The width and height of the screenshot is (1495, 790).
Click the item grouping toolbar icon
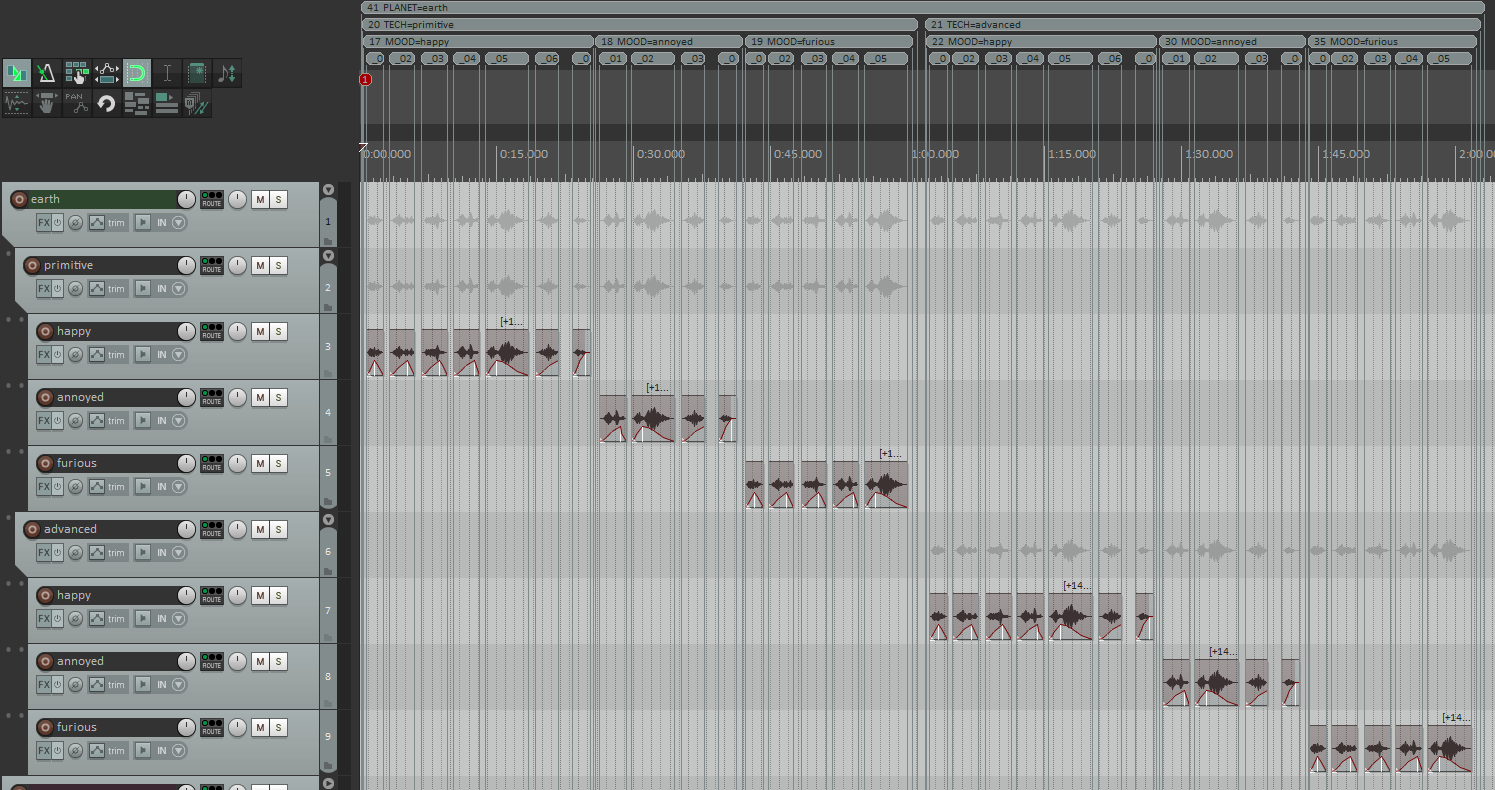point(76,73)
